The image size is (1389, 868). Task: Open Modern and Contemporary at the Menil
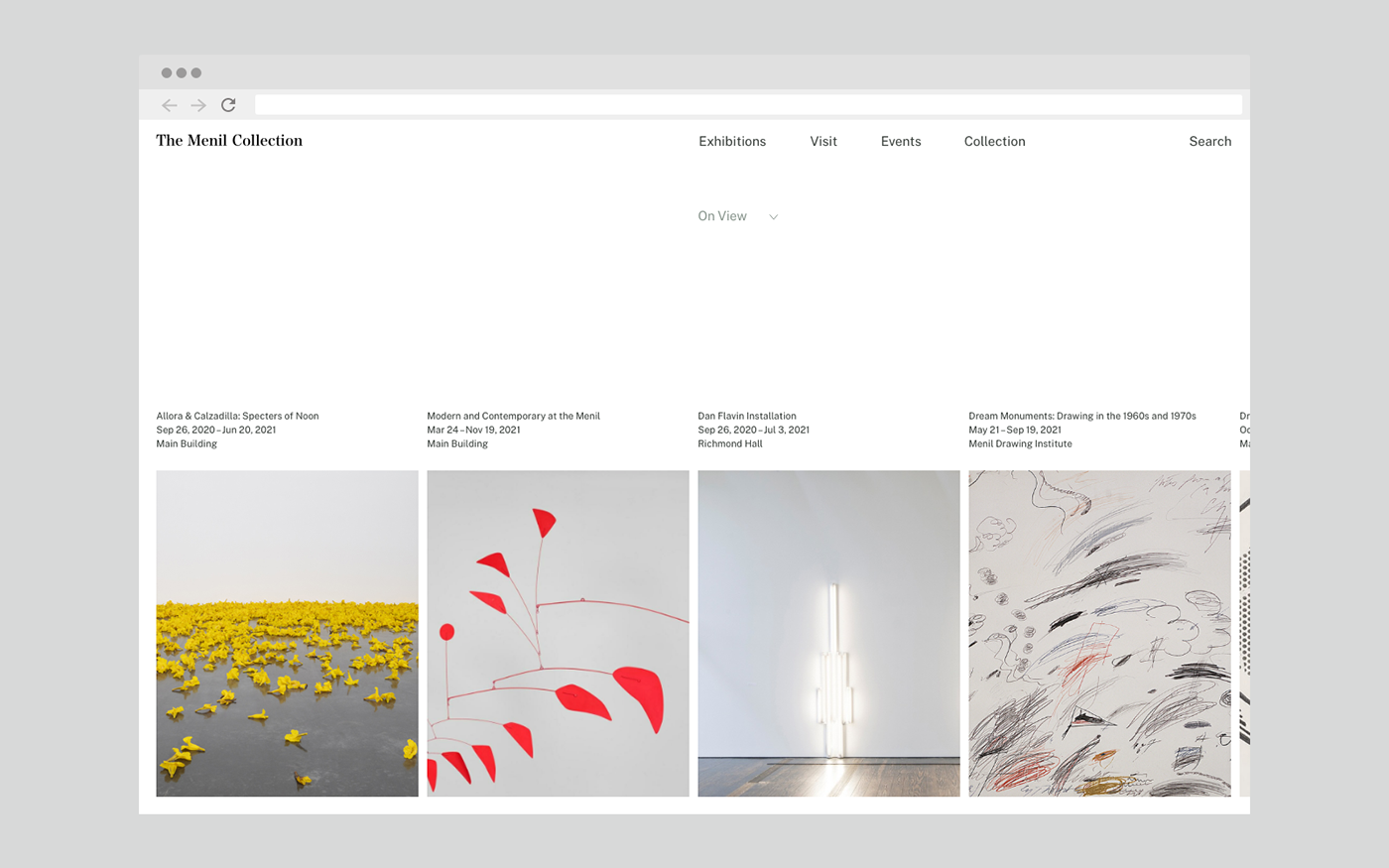(x=513, y=416)
